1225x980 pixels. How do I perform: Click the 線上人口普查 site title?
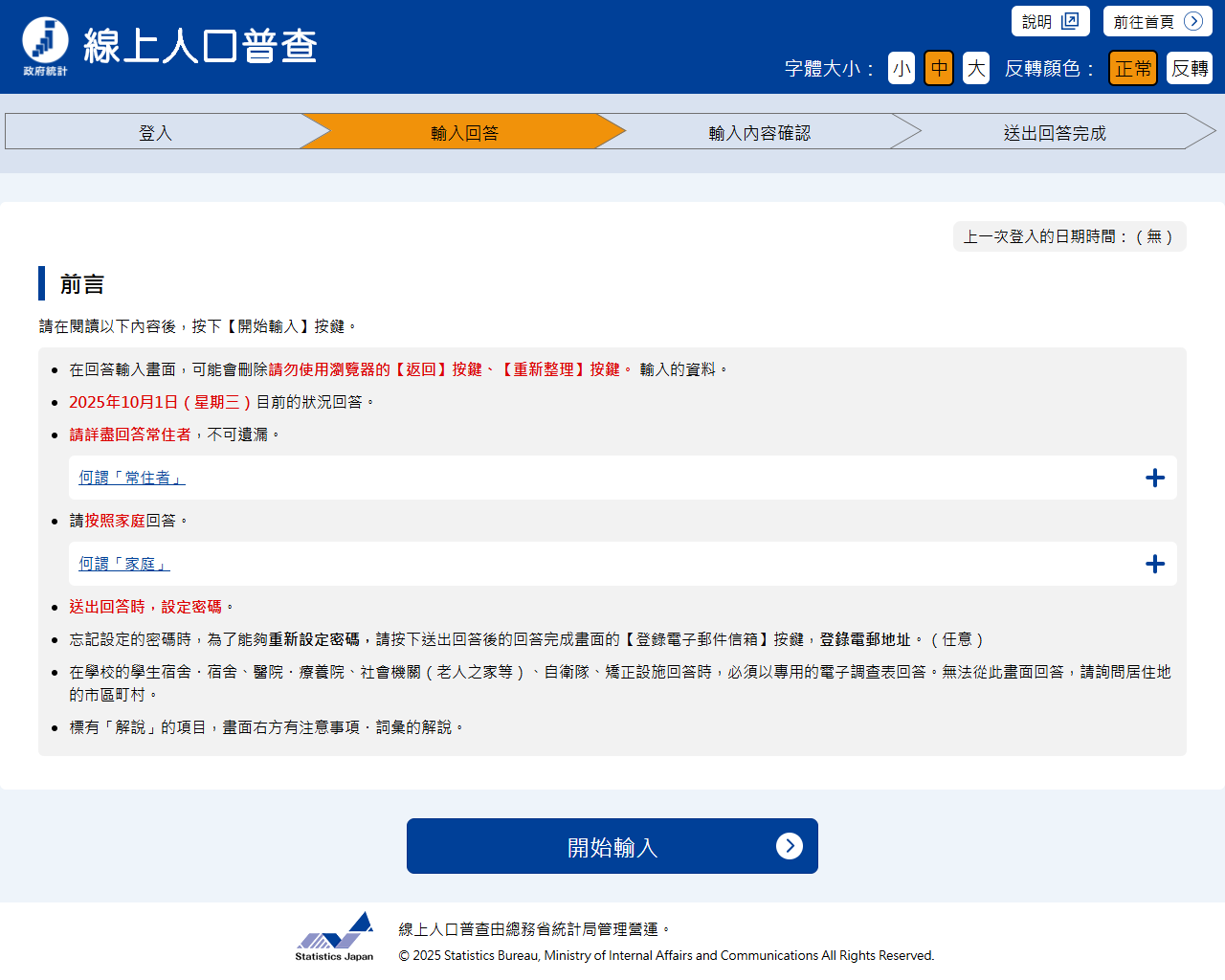click(200, 46)
